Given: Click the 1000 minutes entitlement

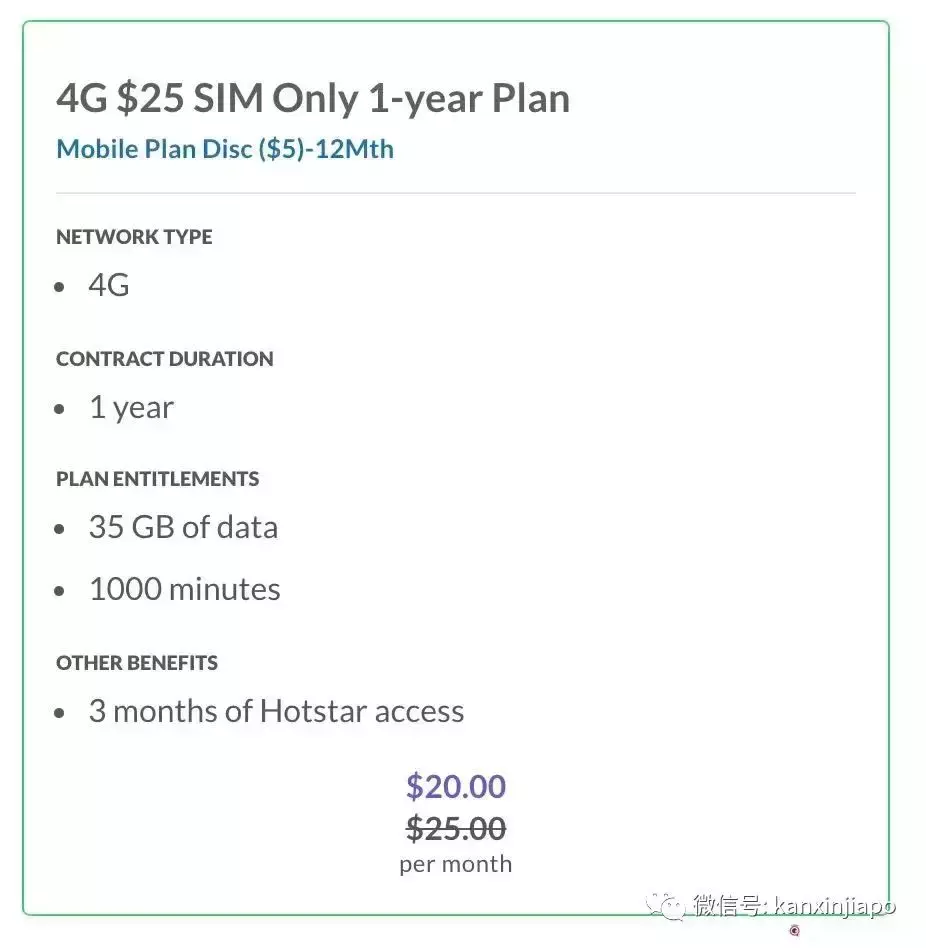Looking at the screenshot, I should point(184,589).
